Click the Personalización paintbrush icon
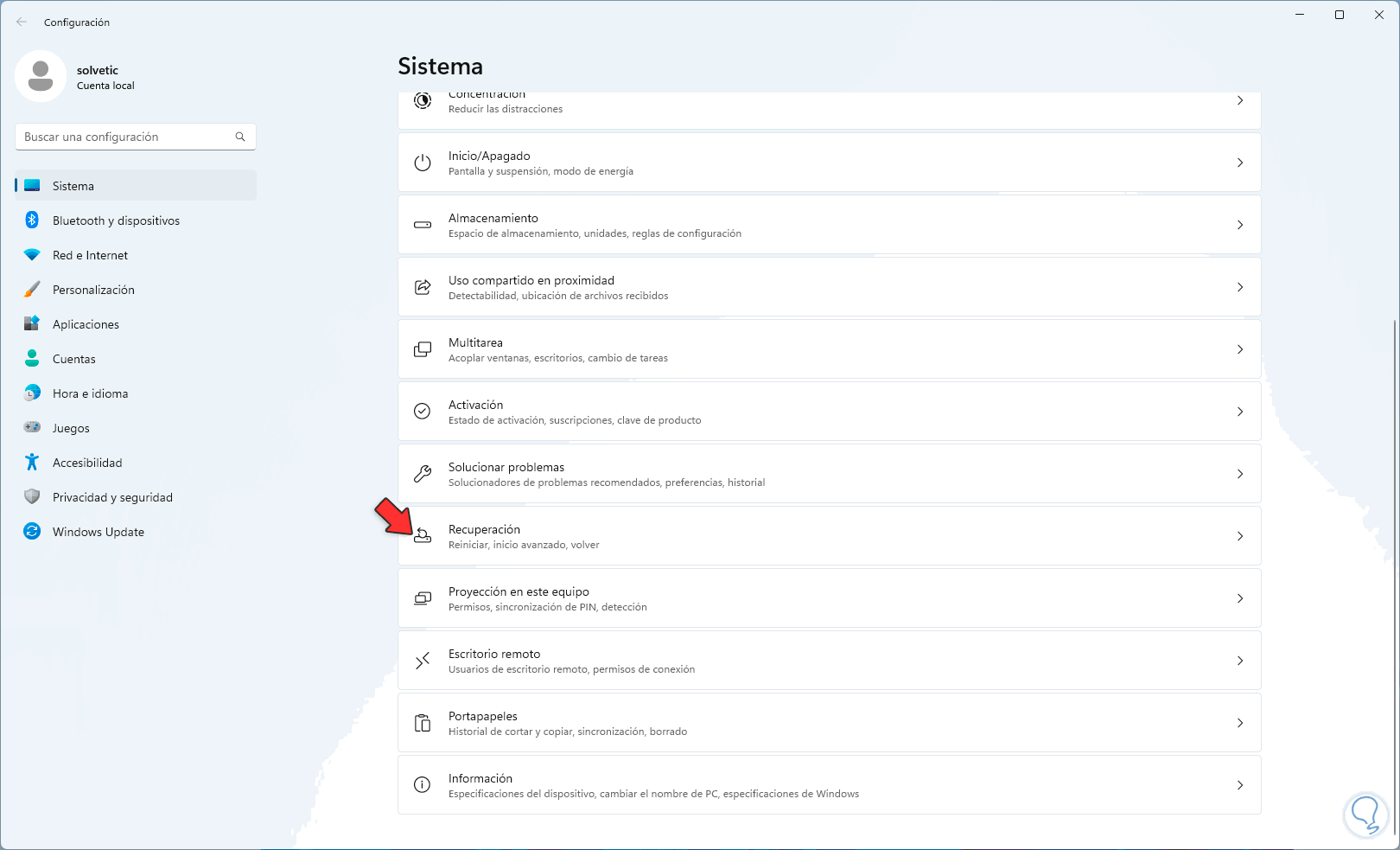 (32, 290)
